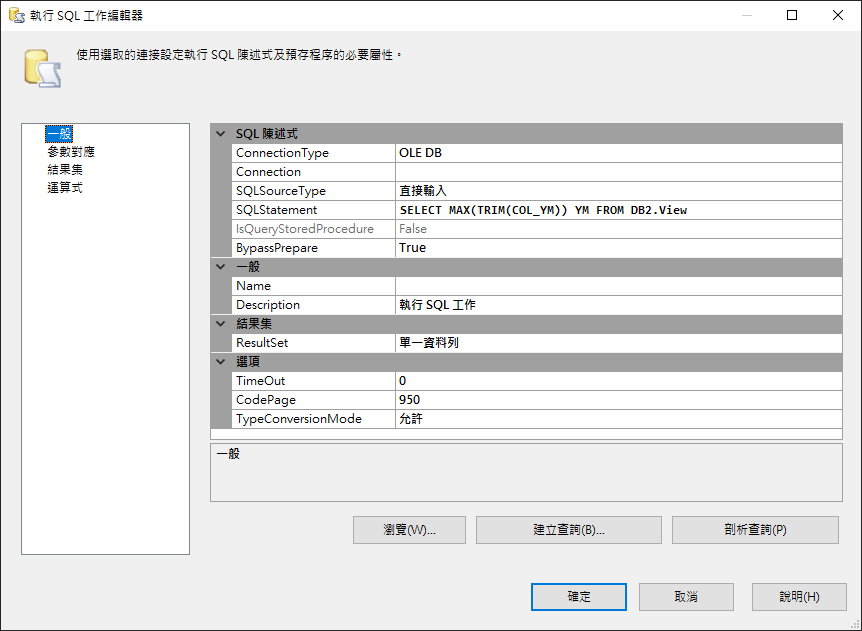Confirm with the 確定 button

tap(579, 597)
